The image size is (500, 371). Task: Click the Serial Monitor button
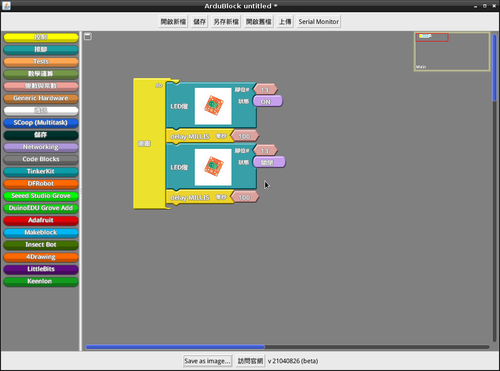318,22
